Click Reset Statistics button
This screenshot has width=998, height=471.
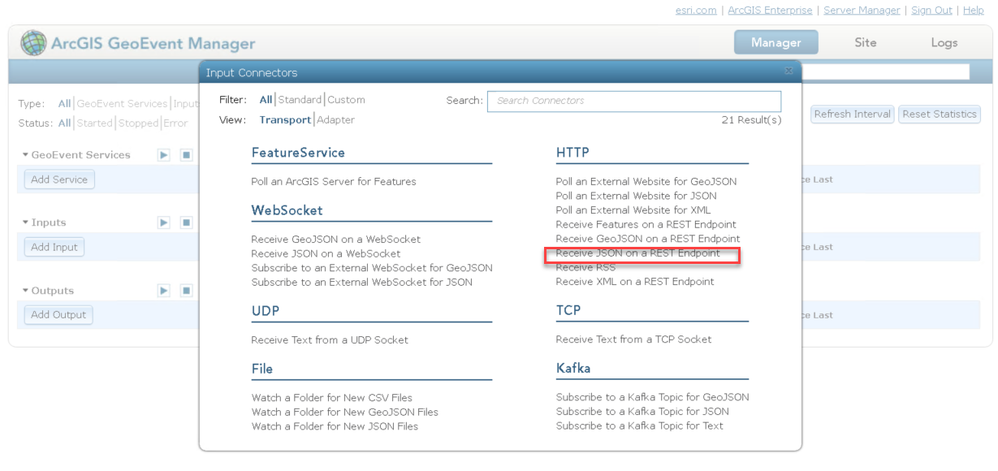pos(939,114)
